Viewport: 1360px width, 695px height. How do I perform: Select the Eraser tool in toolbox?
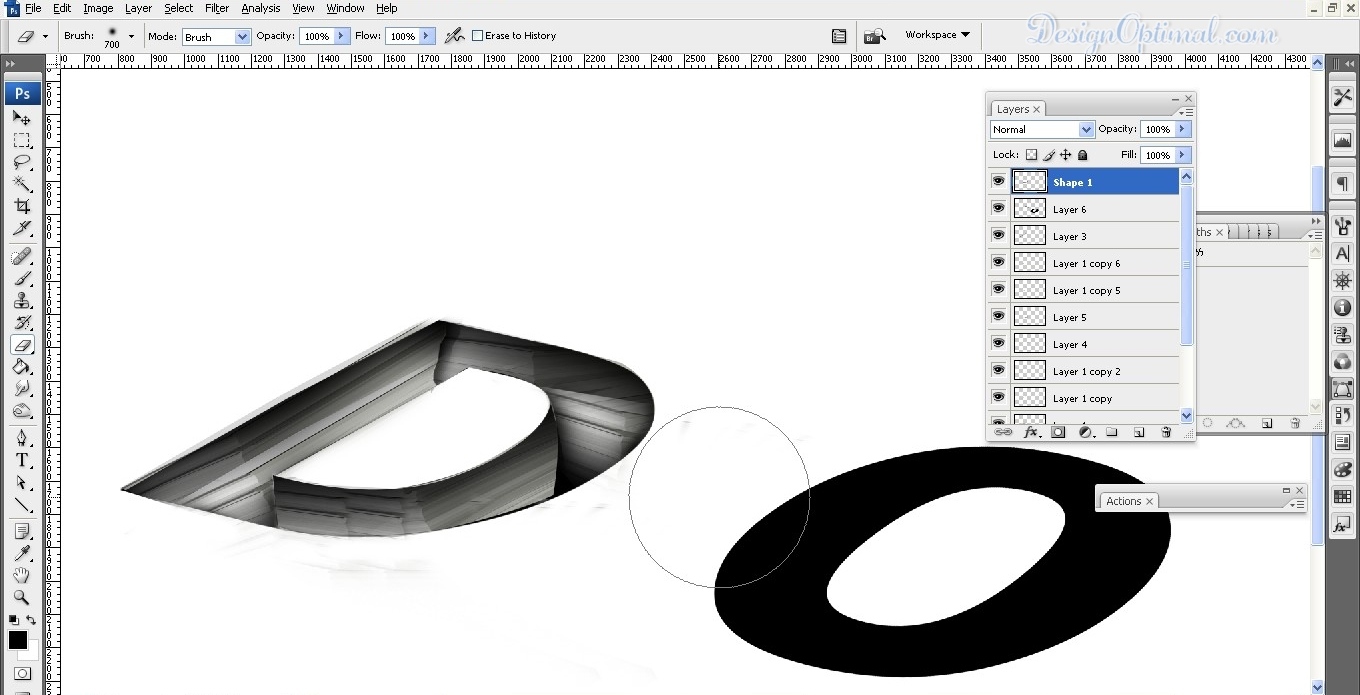coord(22,344)
